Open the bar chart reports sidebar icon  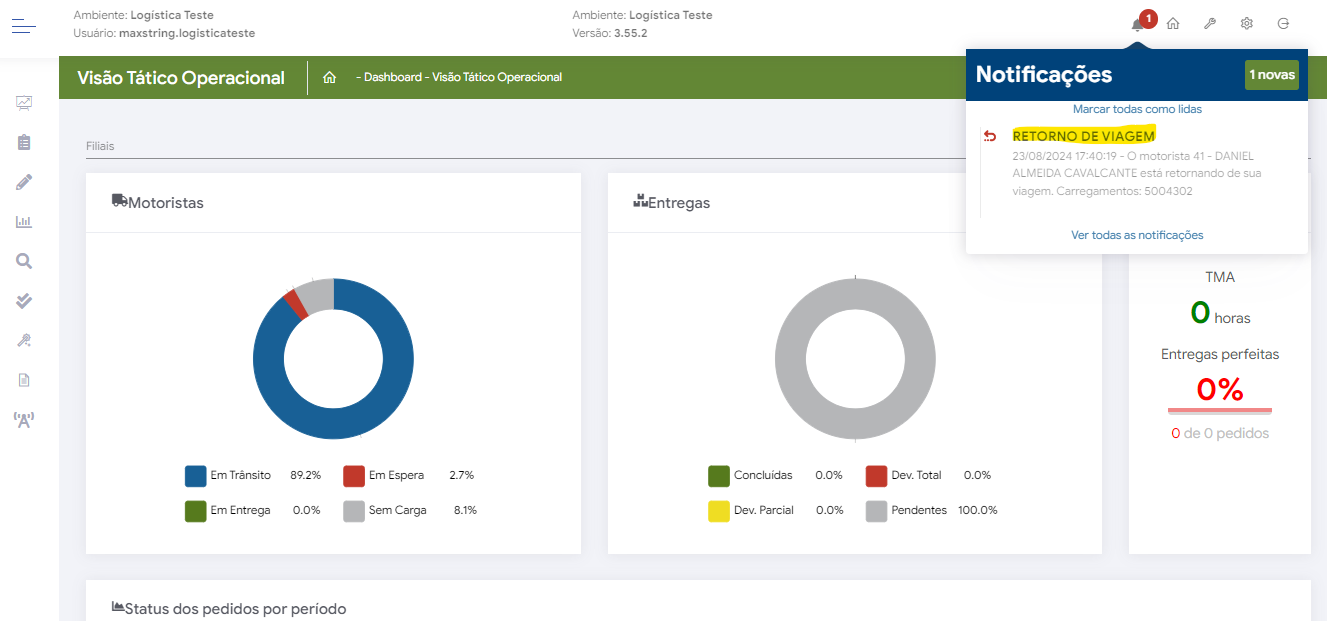(x=24, y=222)
